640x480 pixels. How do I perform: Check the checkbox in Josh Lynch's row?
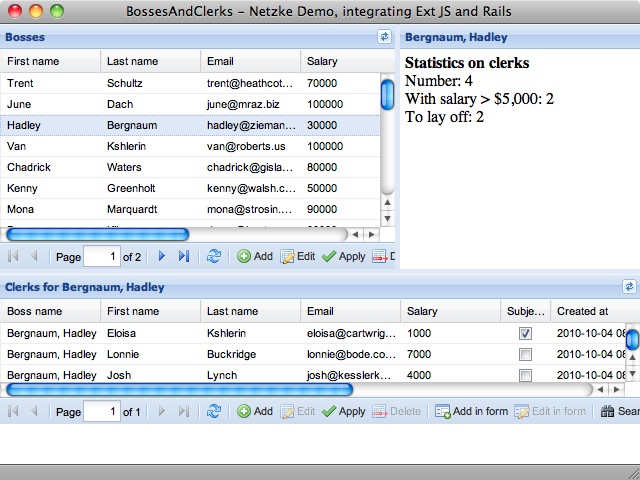coord(525,375)
